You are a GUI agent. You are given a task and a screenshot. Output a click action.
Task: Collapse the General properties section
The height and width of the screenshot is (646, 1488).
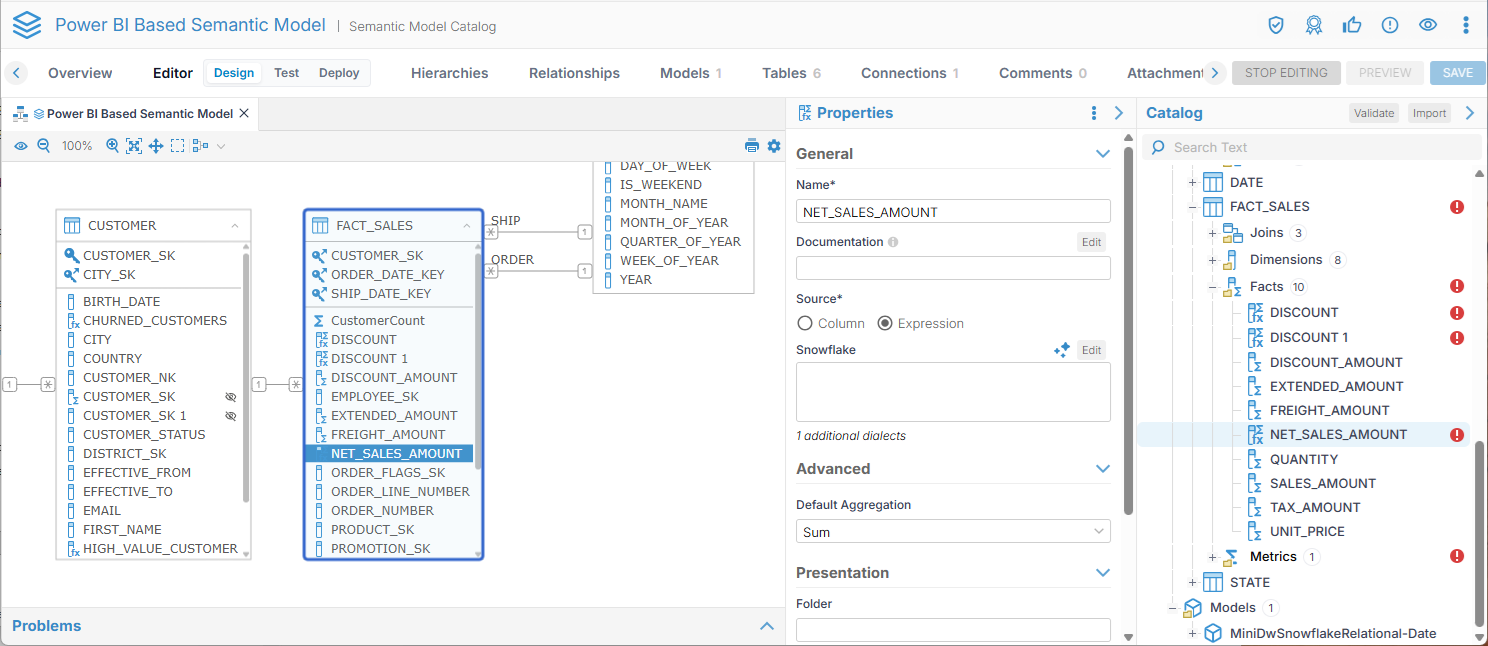coord(1102,154)
